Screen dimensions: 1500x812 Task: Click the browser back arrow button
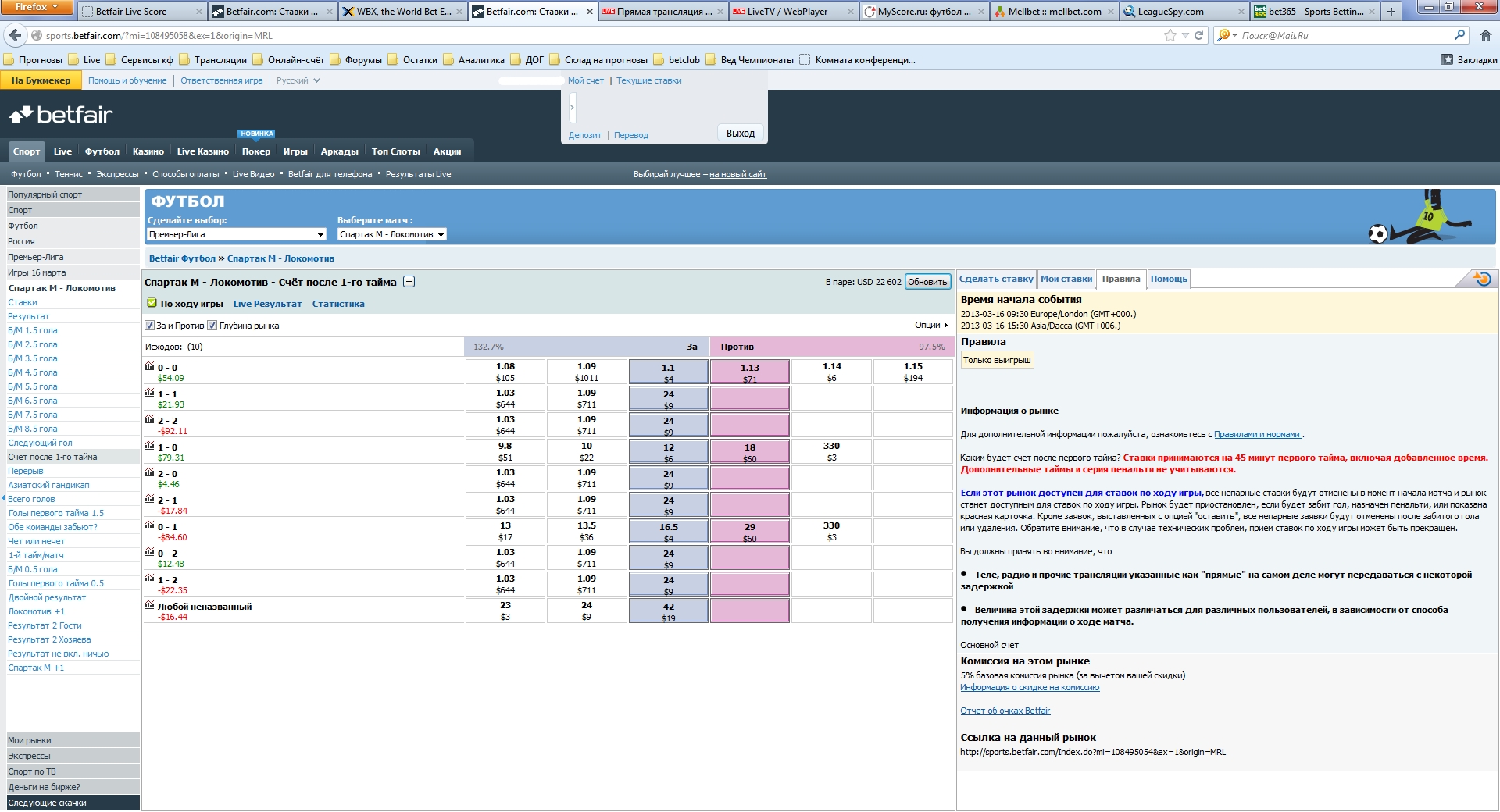pos(15,35)
